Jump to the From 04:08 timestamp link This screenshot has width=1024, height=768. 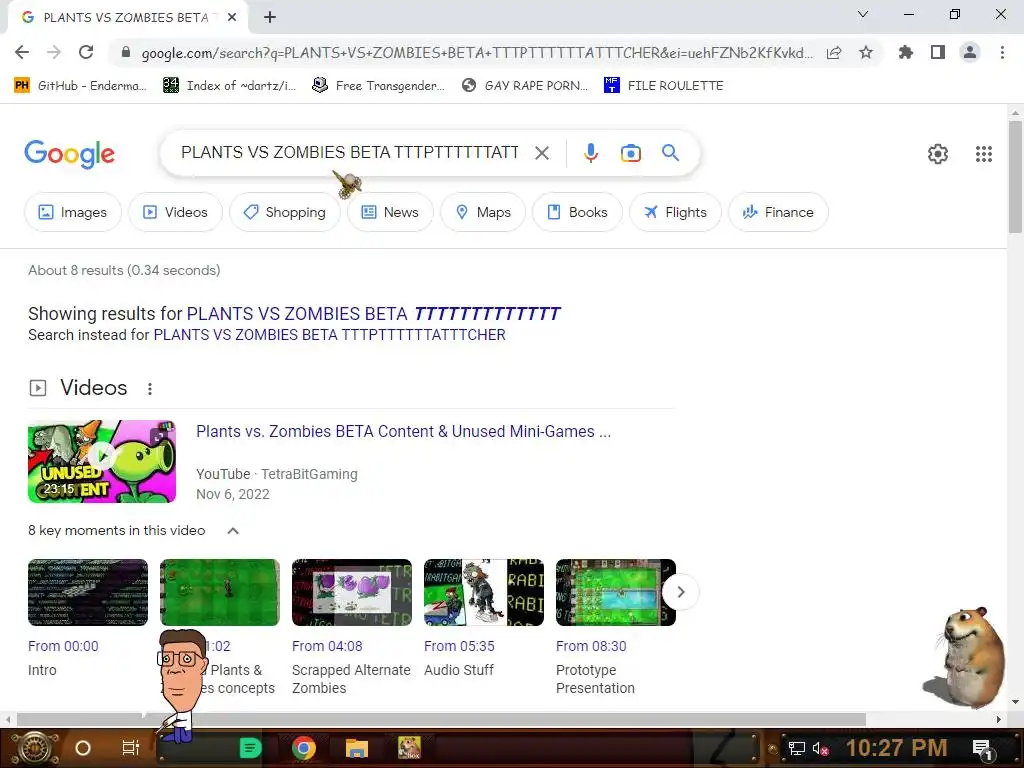click(x=327, y=646)
